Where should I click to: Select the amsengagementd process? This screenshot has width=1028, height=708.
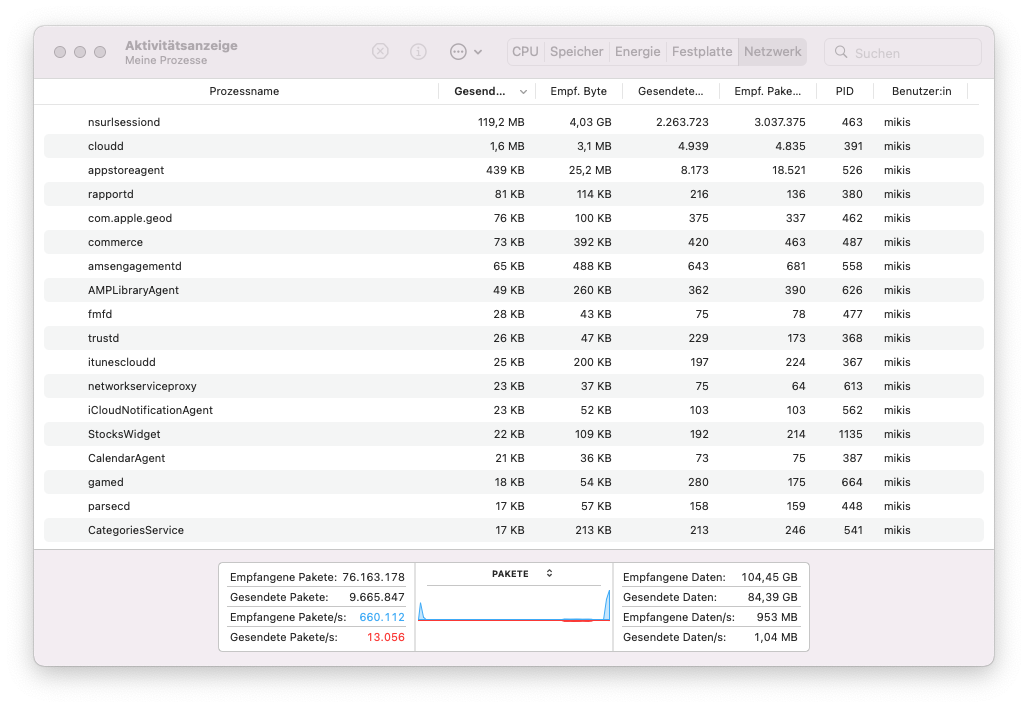click(x=513, y=266)
